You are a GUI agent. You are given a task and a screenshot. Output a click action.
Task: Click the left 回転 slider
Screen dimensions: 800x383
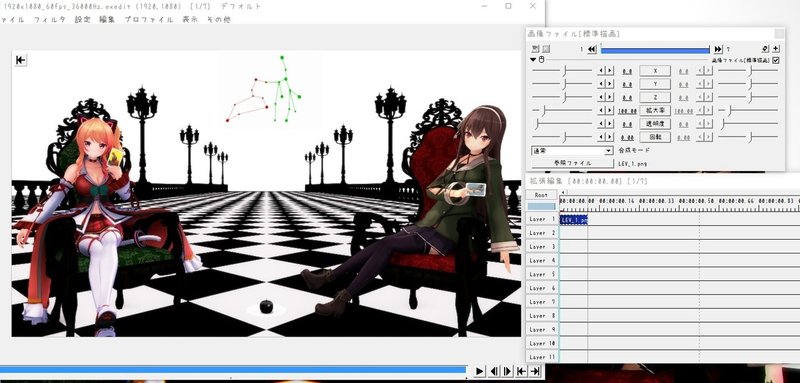pyautogui.click(x=562, y=137)
